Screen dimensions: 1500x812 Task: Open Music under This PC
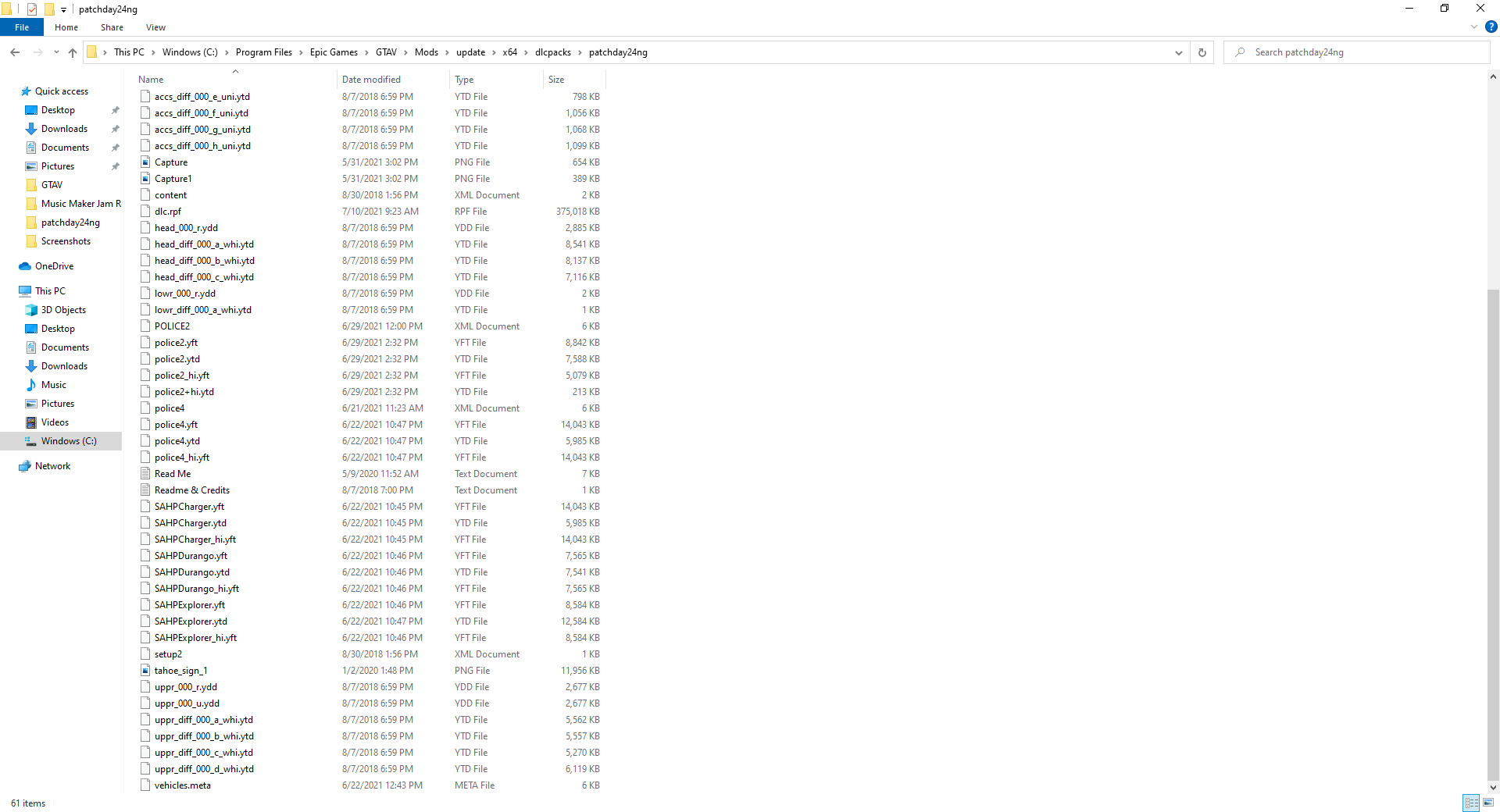(x=53, y=385)
